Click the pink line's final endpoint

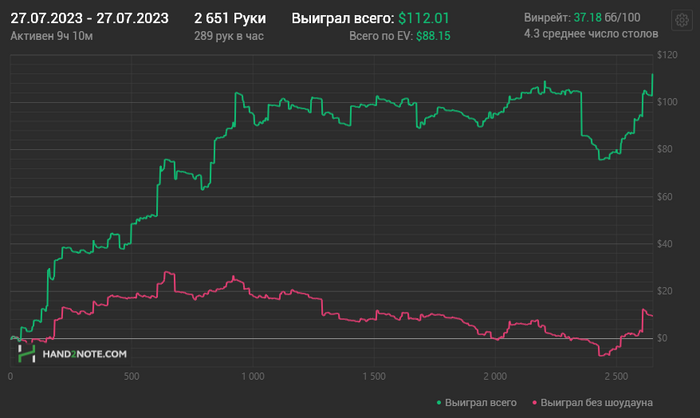(652, 316)
